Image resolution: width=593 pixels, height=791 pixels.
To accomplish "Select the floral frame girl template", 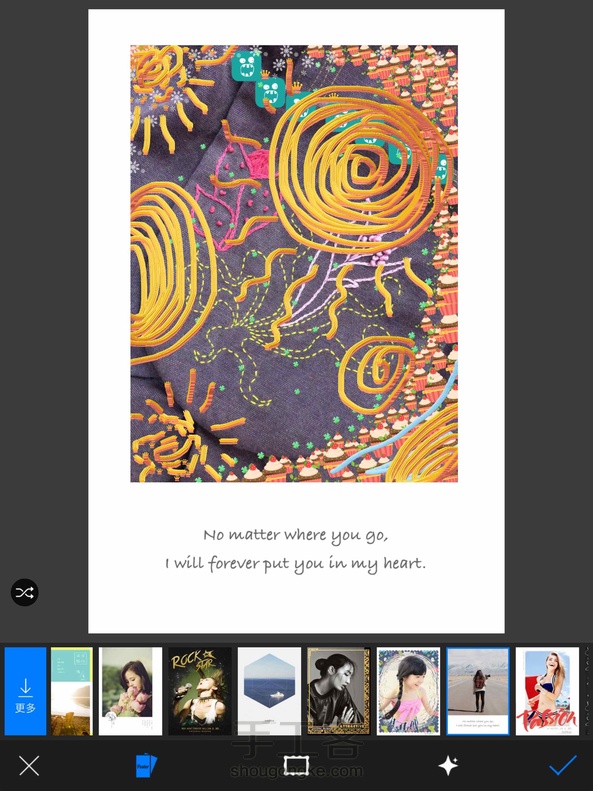I will point(408,692).
